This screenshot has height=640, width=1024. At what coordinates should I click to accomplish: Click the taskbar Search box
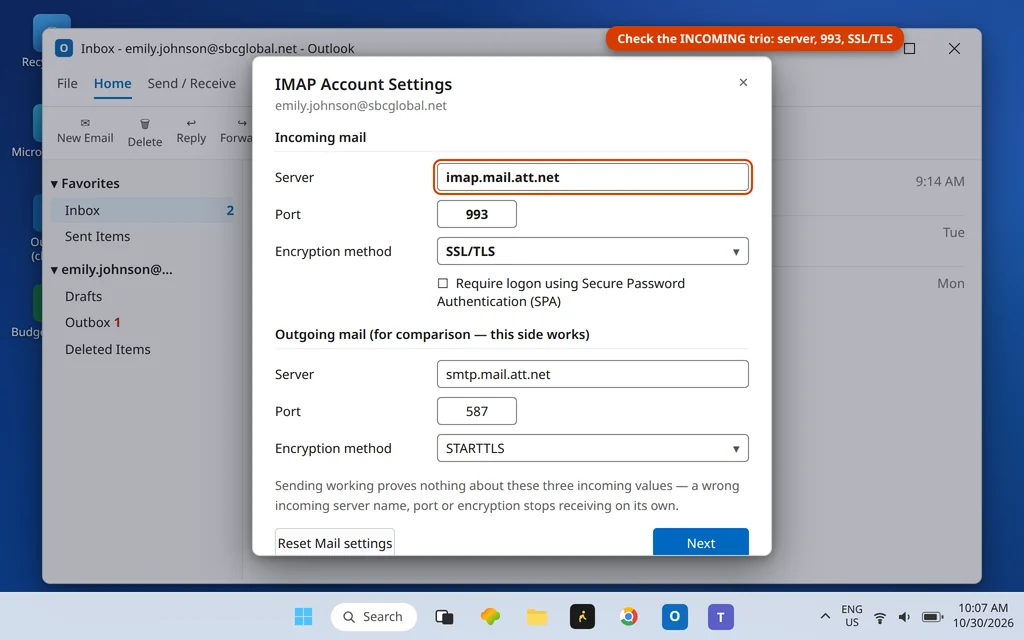pos(374,616)
